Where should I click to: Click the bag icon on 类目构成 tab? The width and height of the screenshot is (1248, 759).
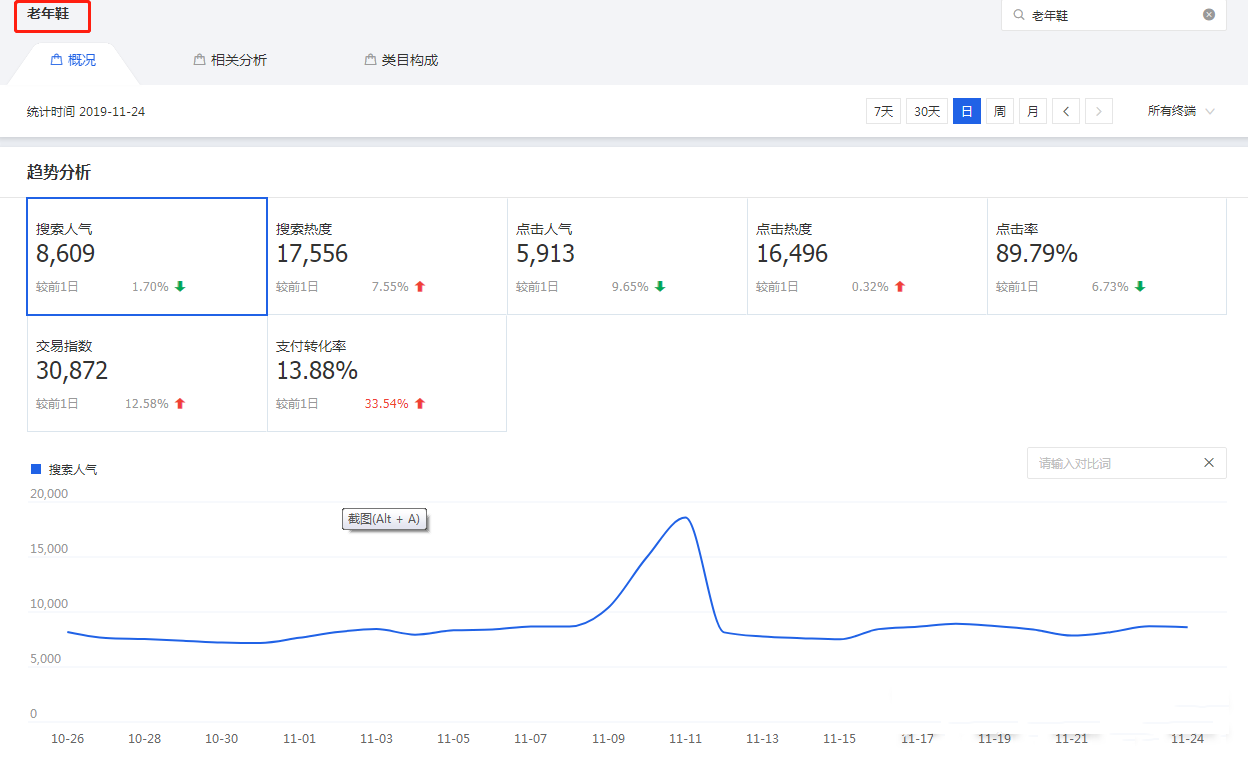coord(371,60)
